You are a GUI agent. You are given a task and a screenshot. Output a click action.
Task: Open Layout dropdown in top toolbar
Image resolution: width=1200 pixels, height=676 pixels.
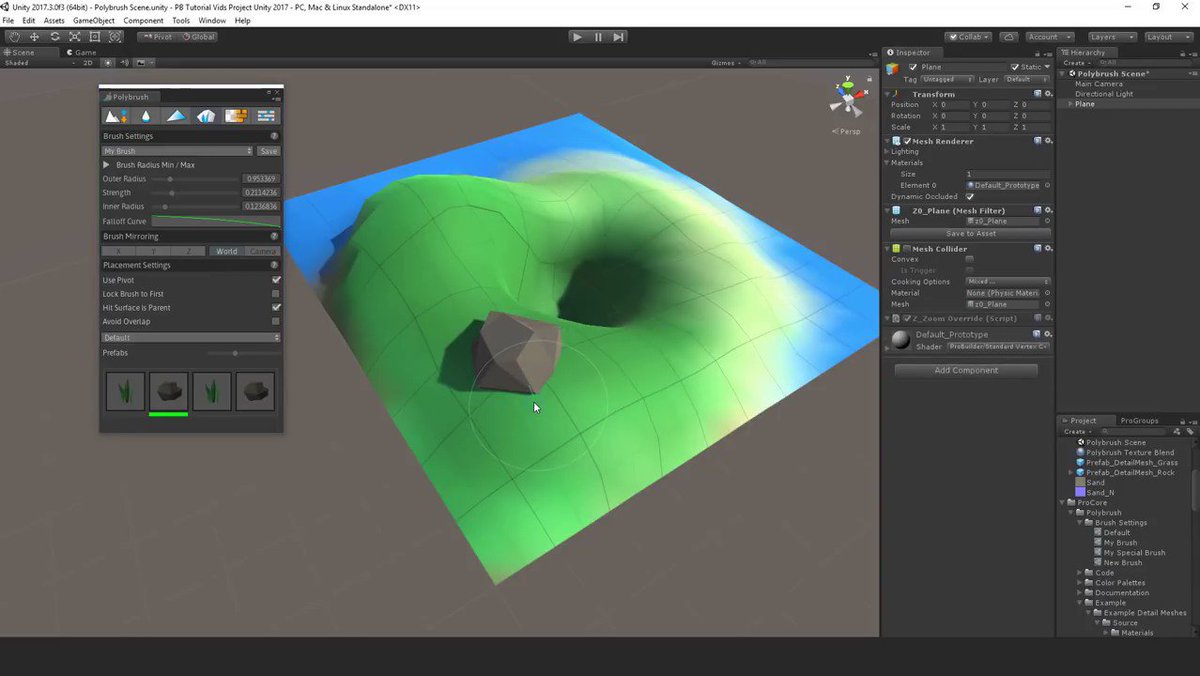point(1167,37)
